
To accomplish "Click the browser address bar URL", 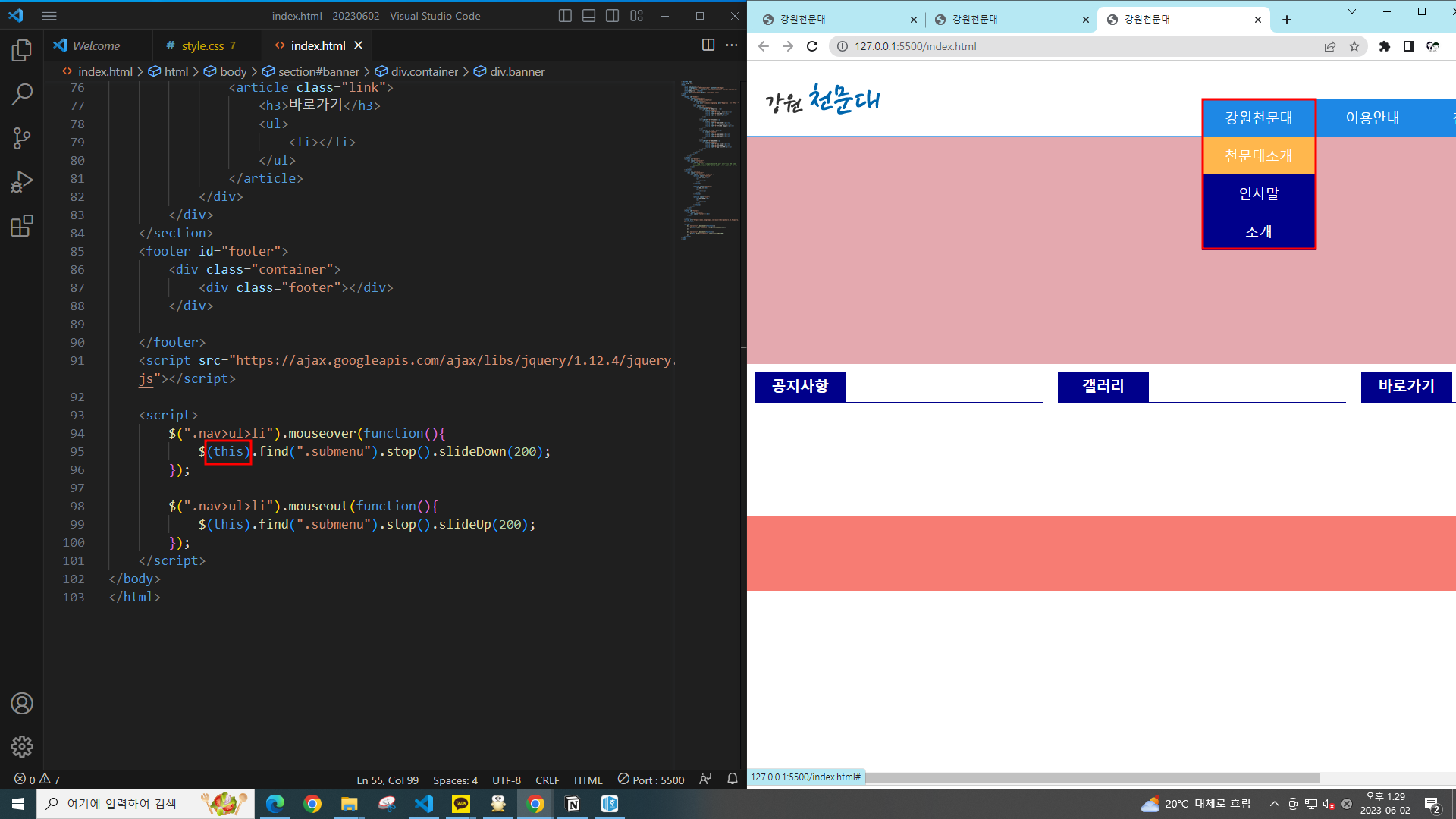I will click(915, 46).
